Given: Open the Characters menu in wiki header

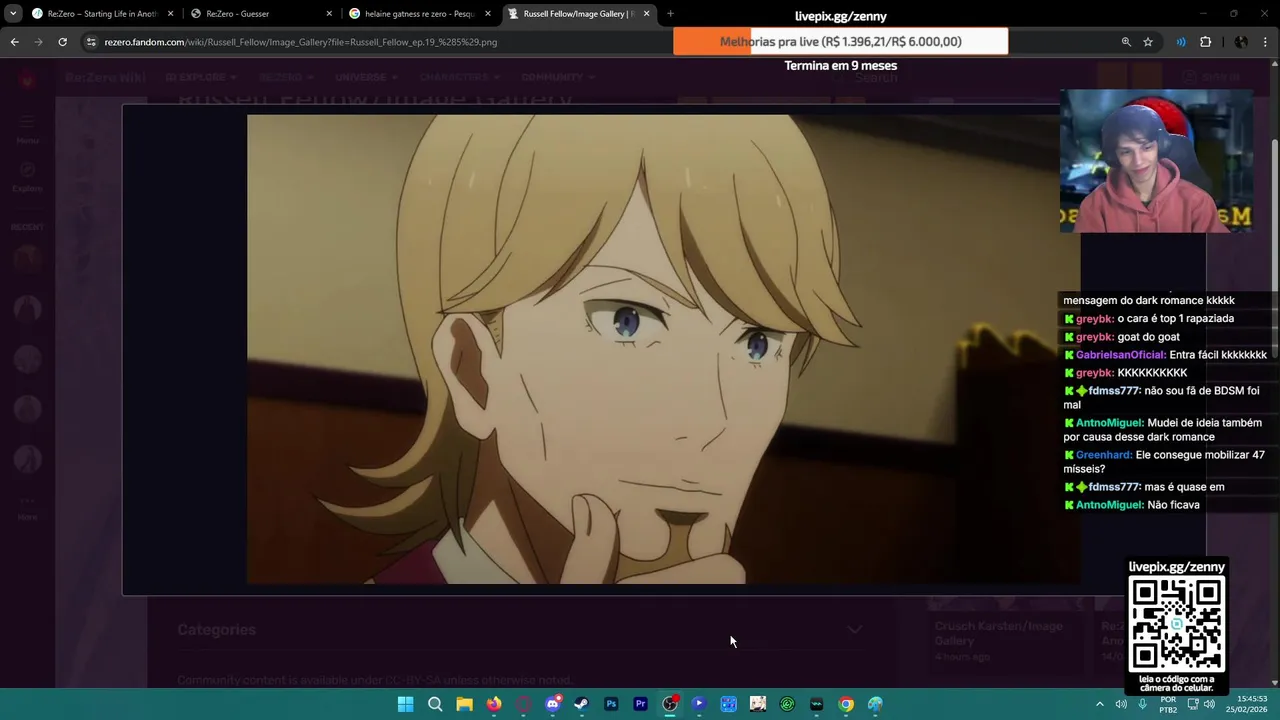Looking at the screenshot, I should click(x=458, y=77).
